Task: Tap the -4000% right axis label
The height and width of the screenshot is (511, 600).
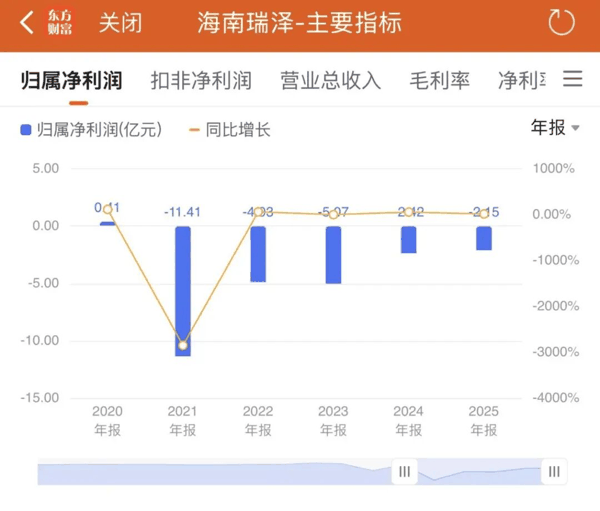Action: click(556, 398)
